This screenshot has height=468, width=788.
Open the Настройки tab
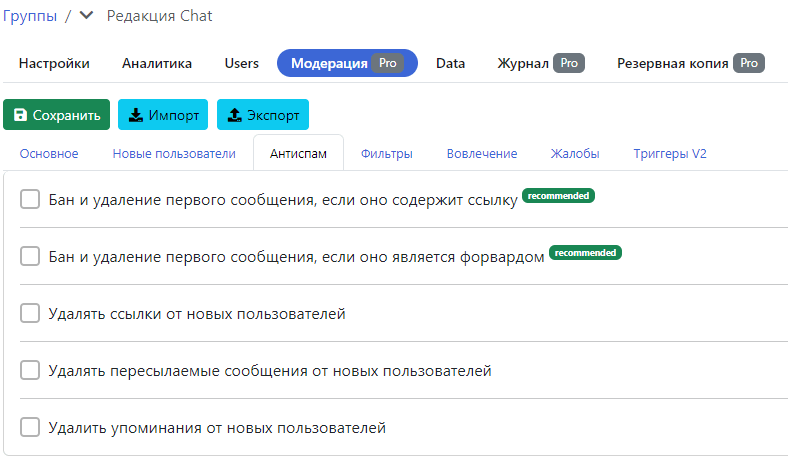[54, 63]
